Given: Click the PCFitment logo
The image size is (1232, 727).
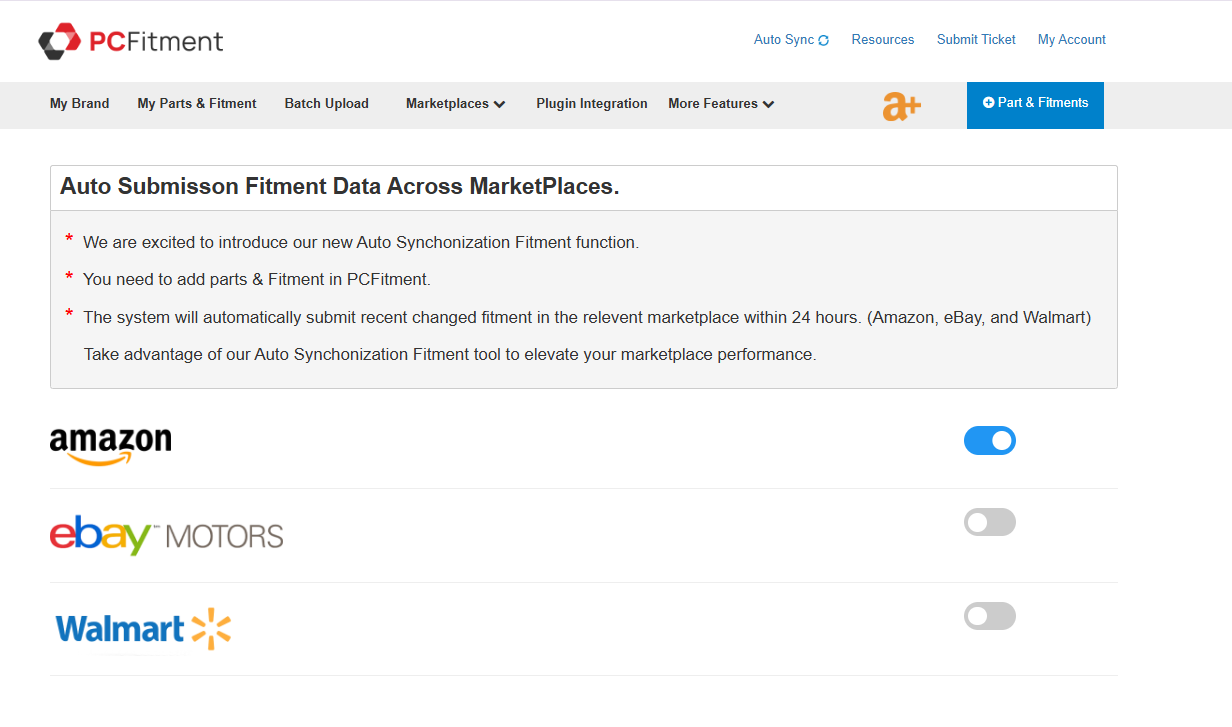Looking at the screenshot, I should [131, 41].
